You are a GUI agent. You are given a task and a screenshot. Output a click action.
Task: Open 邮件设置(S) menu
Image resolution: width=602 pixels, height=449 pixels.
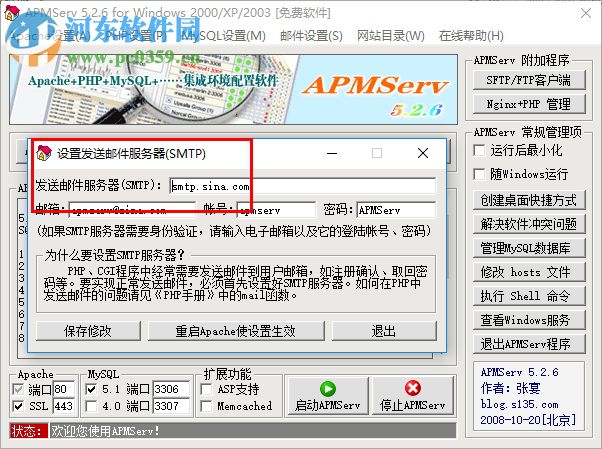pyautogui.click(x=311, y=36)
